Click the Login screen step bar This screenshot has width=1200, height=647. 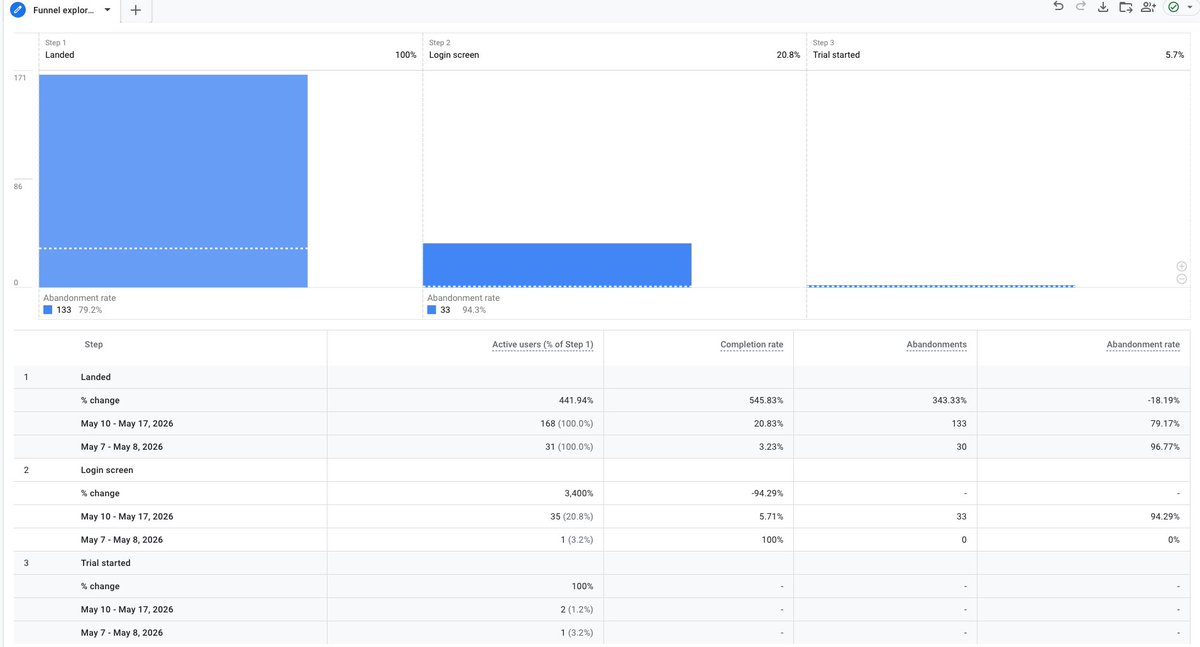(x=557, y=265)
